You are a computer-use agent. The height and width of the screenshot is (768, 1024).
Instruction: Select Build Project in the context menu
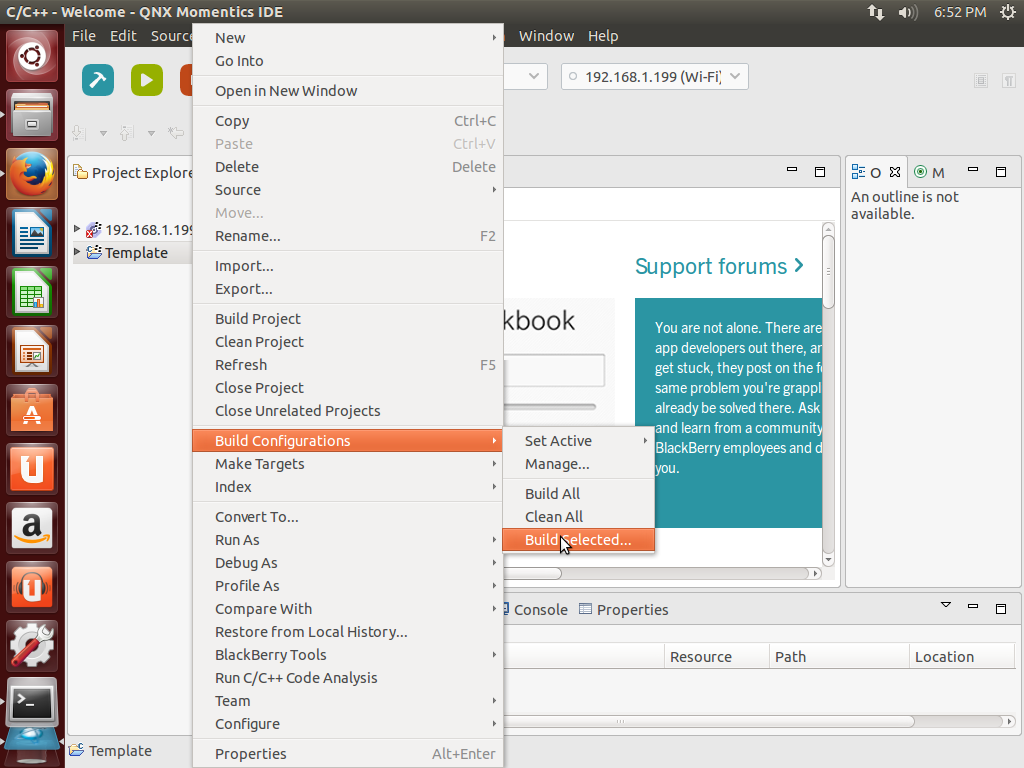pyautogui.click(x=348, y=319)
